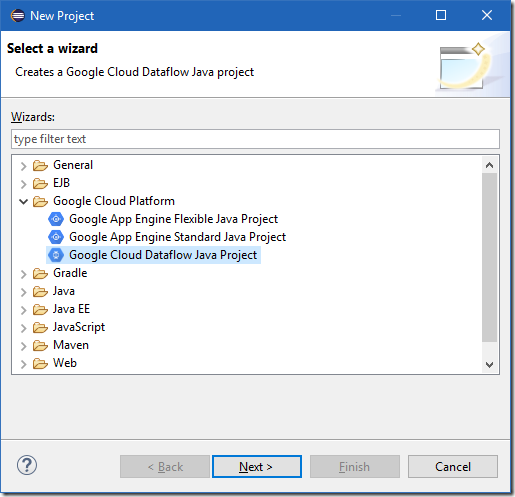
Task: Click the Eclipse logo in title bar
Action: [18, 15]
